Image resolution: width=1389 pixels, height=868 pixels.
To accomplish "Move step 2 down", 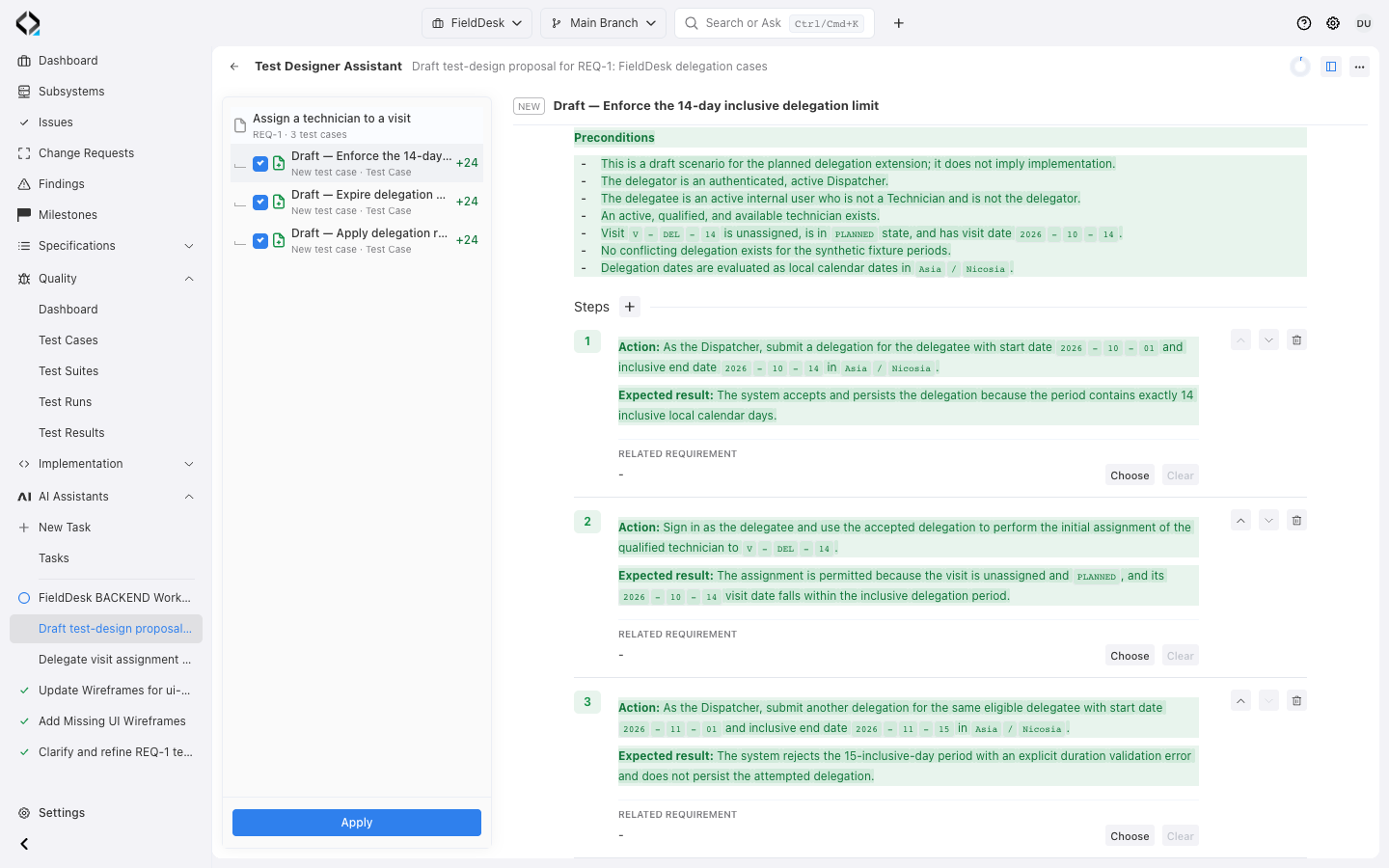I will [1269, 521].
